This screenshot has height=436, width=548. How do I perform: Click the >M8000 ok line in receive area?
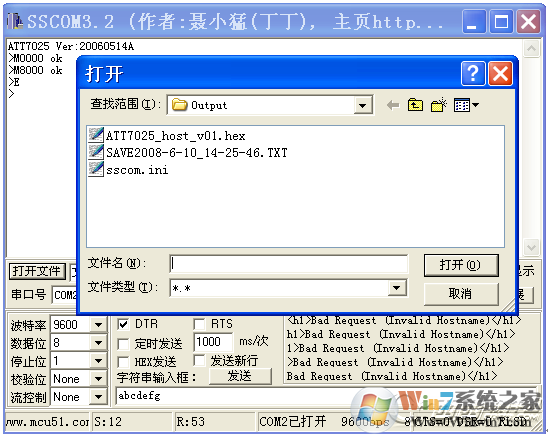[35, 70]
